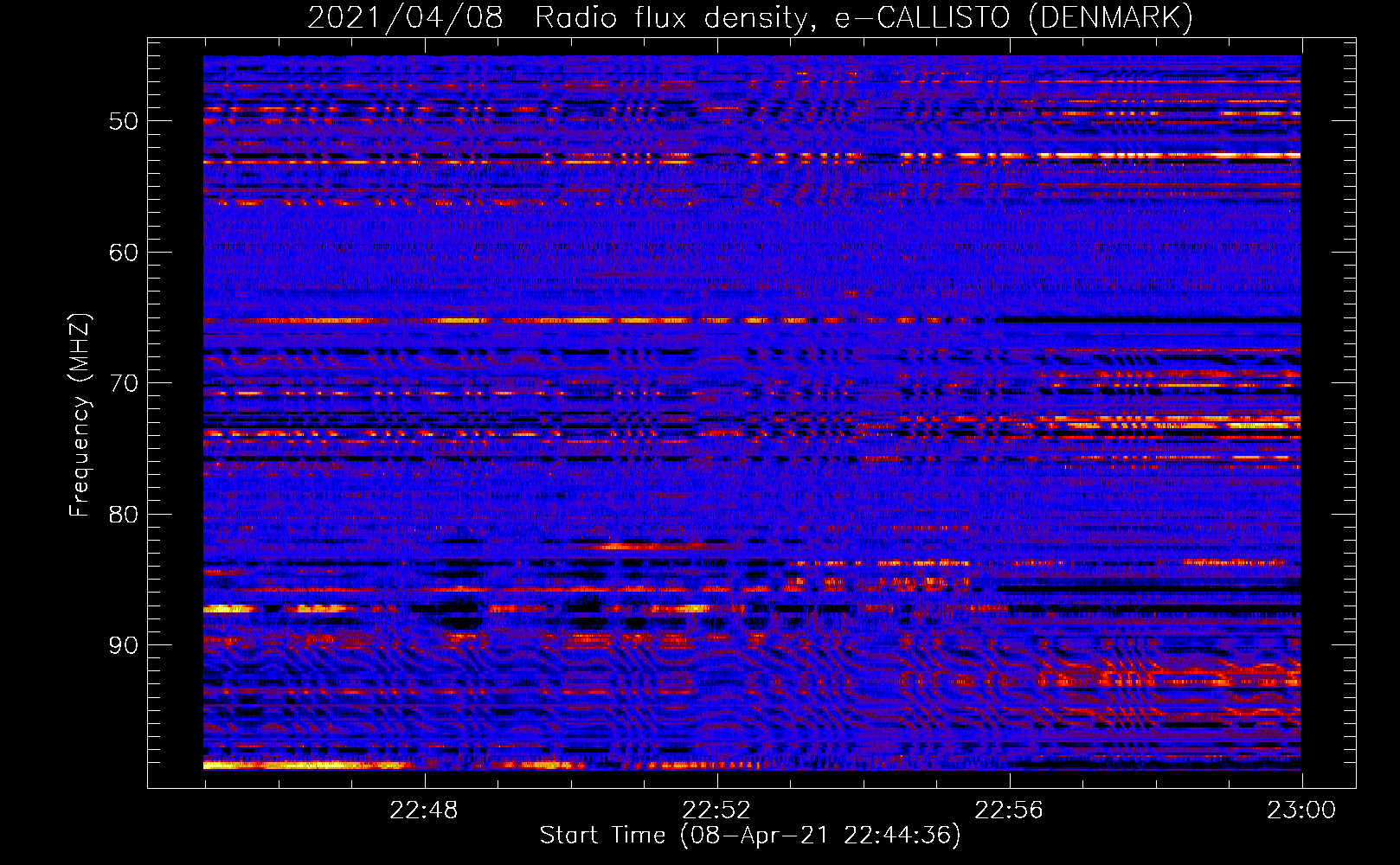1400x865 pixels.
Task: Click the 22:48 time tick label
Action: pos(424,811)
